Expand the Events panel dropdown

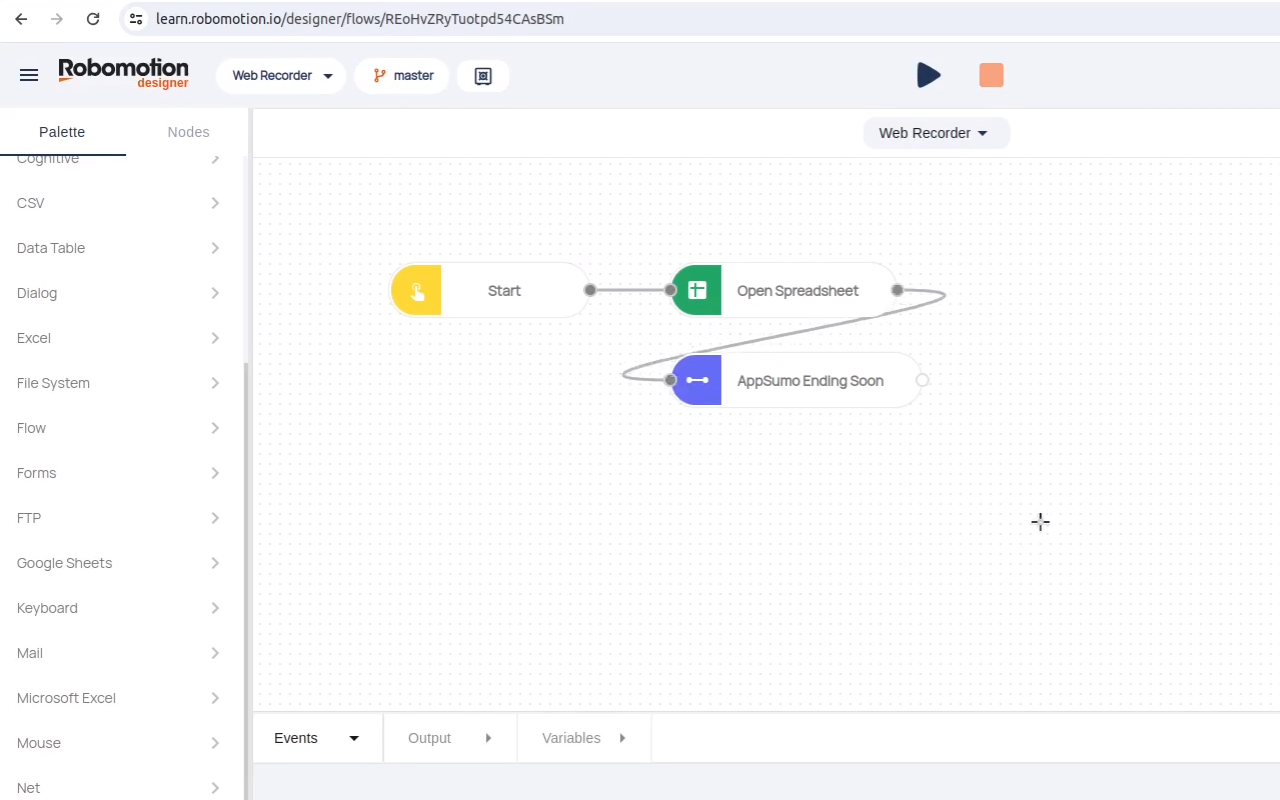(317, 738)
